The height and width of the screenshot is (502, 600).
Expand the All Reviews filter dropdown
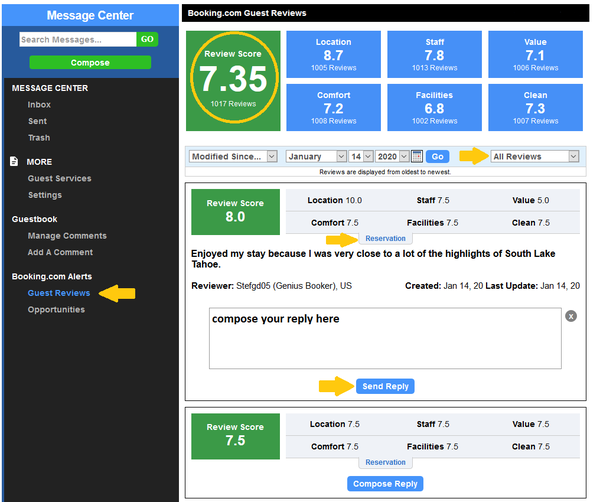coord(535,156)
